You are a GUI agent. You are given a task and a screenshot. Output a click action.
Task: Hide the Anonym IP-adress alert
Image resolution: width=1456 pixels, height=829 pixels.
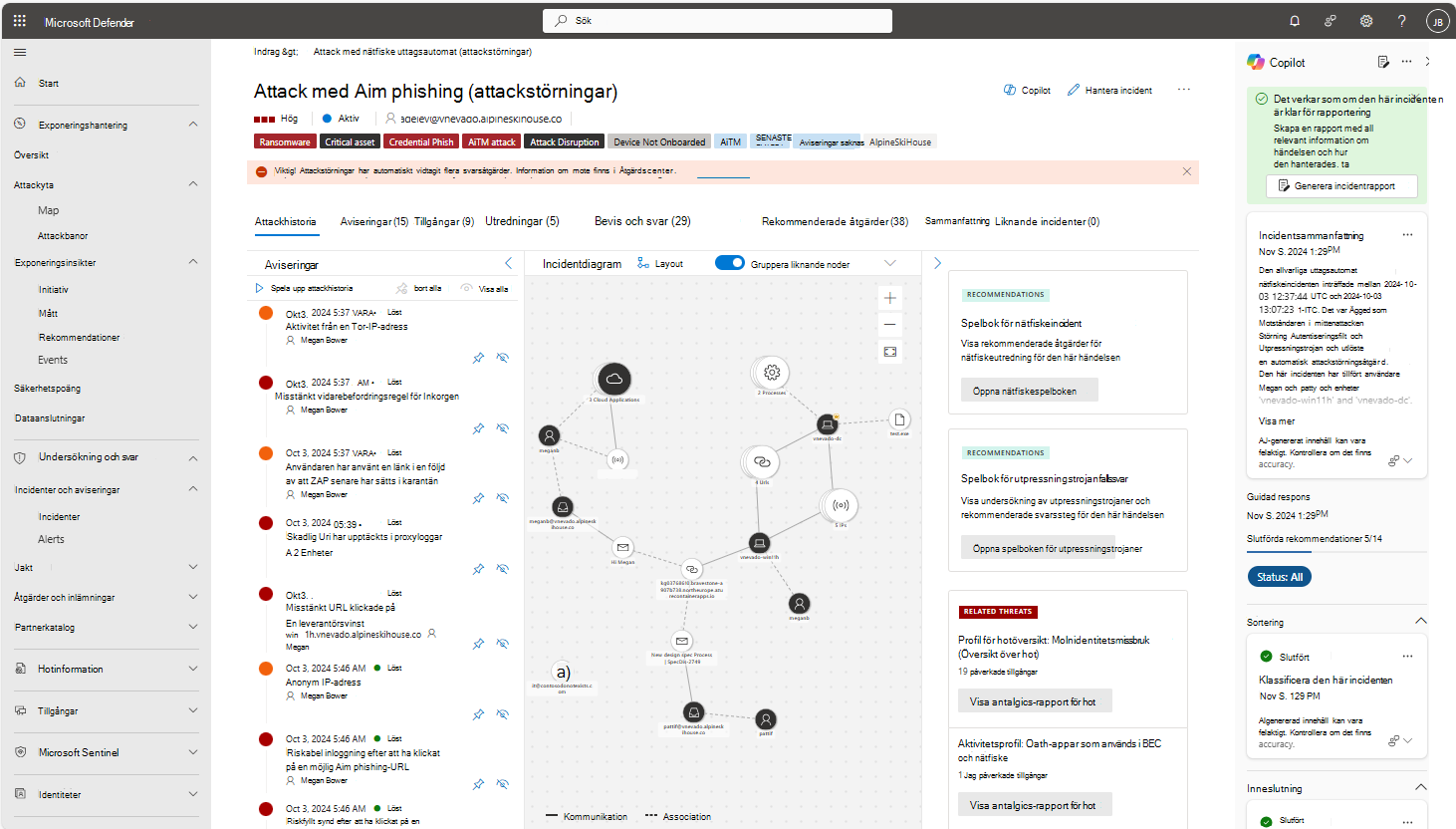point(503,714)
